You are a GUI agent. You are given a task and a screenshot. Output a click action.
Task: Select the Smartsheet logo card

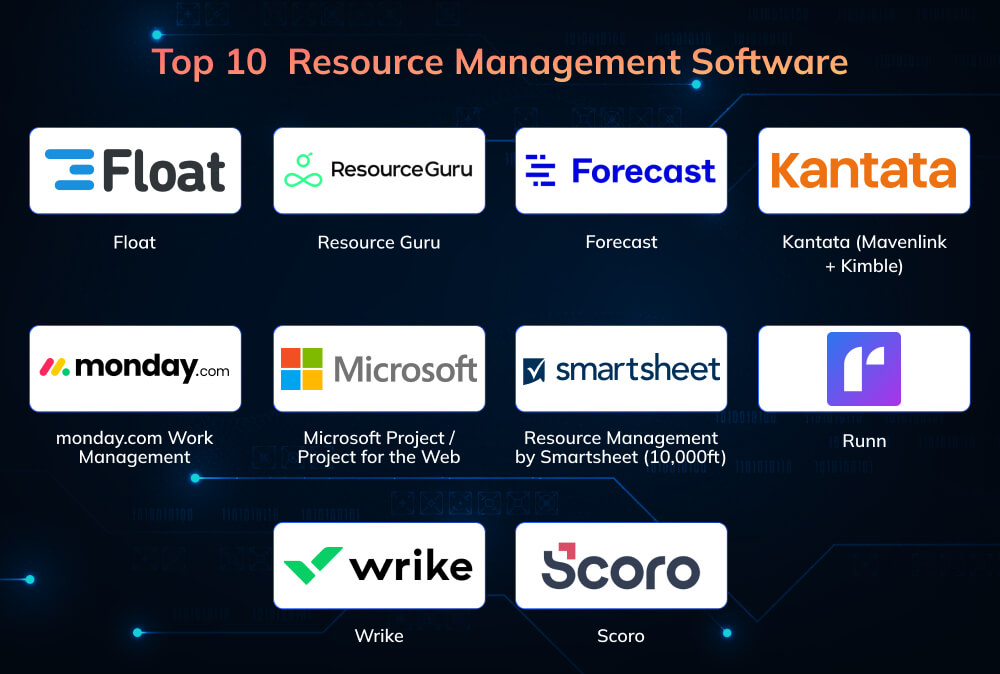click(621, 368)
